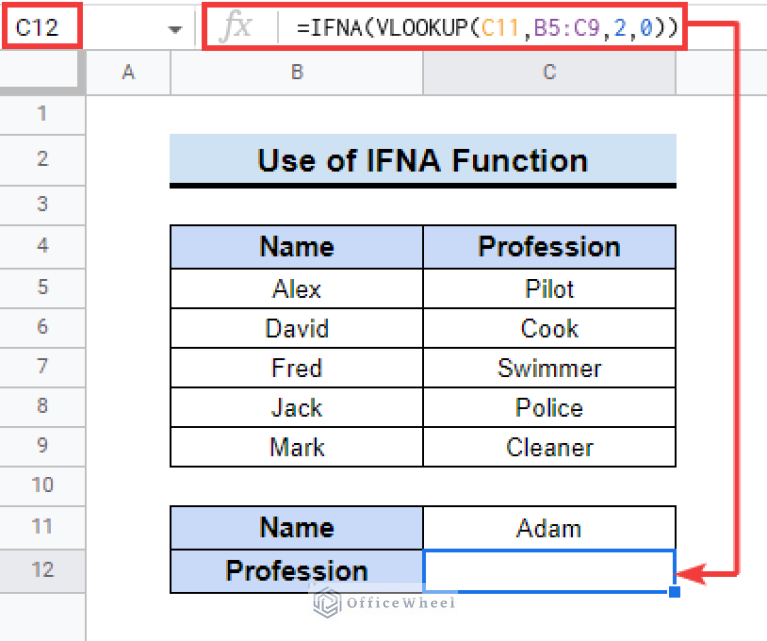This screenshot has height=641, width=767.
Task: Select the cell containing 'Cleaner'
Action: [549, 447]
